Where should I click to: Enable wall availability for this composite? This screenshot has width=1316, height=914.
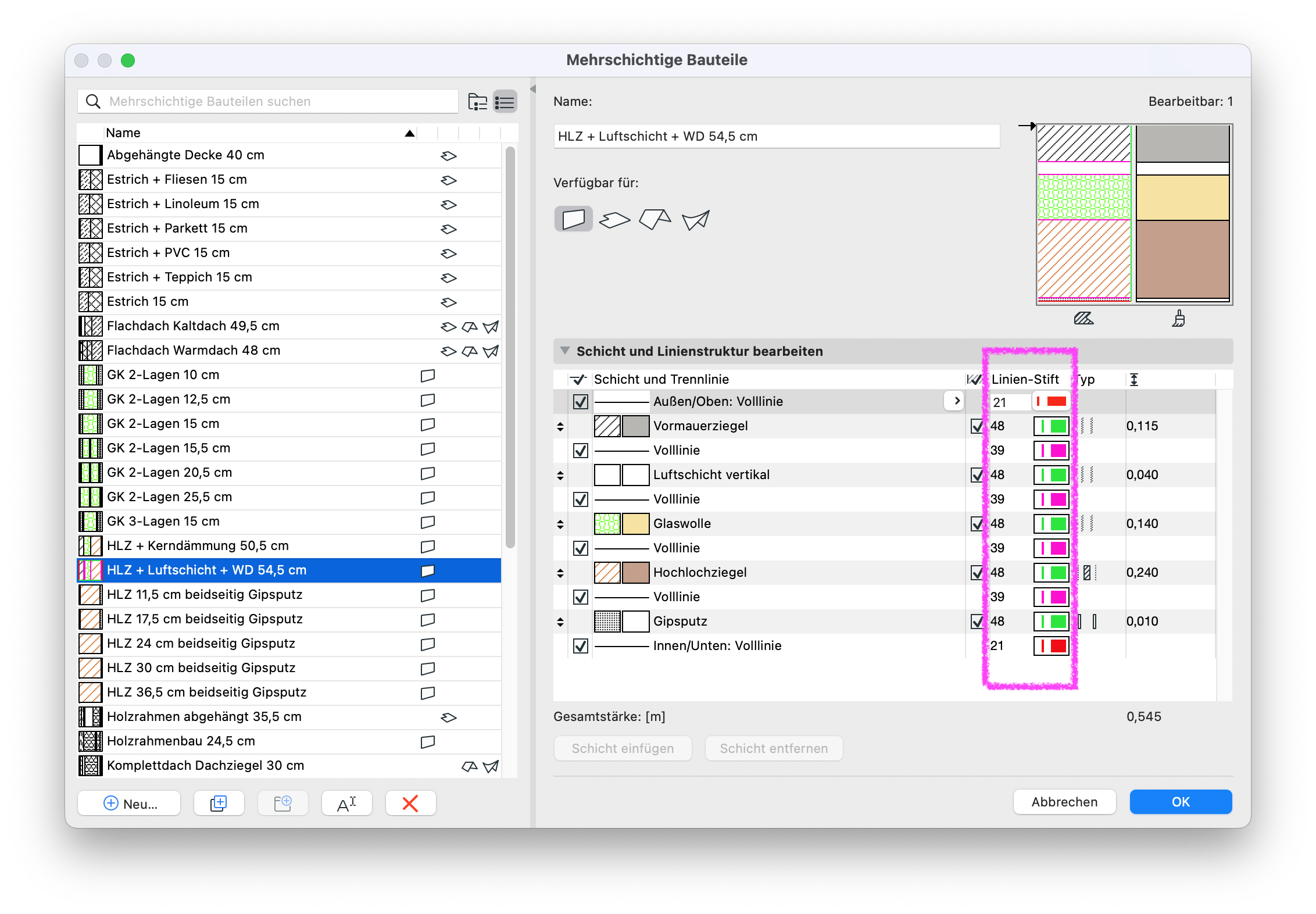pos(573,219)
